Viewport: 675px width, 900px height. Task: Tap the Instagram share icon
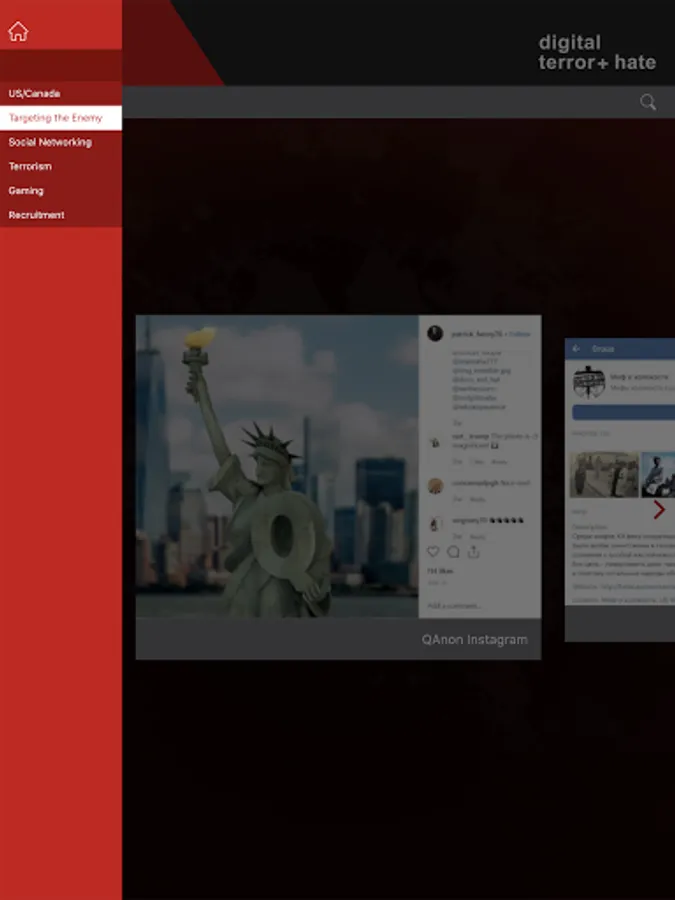473,552
